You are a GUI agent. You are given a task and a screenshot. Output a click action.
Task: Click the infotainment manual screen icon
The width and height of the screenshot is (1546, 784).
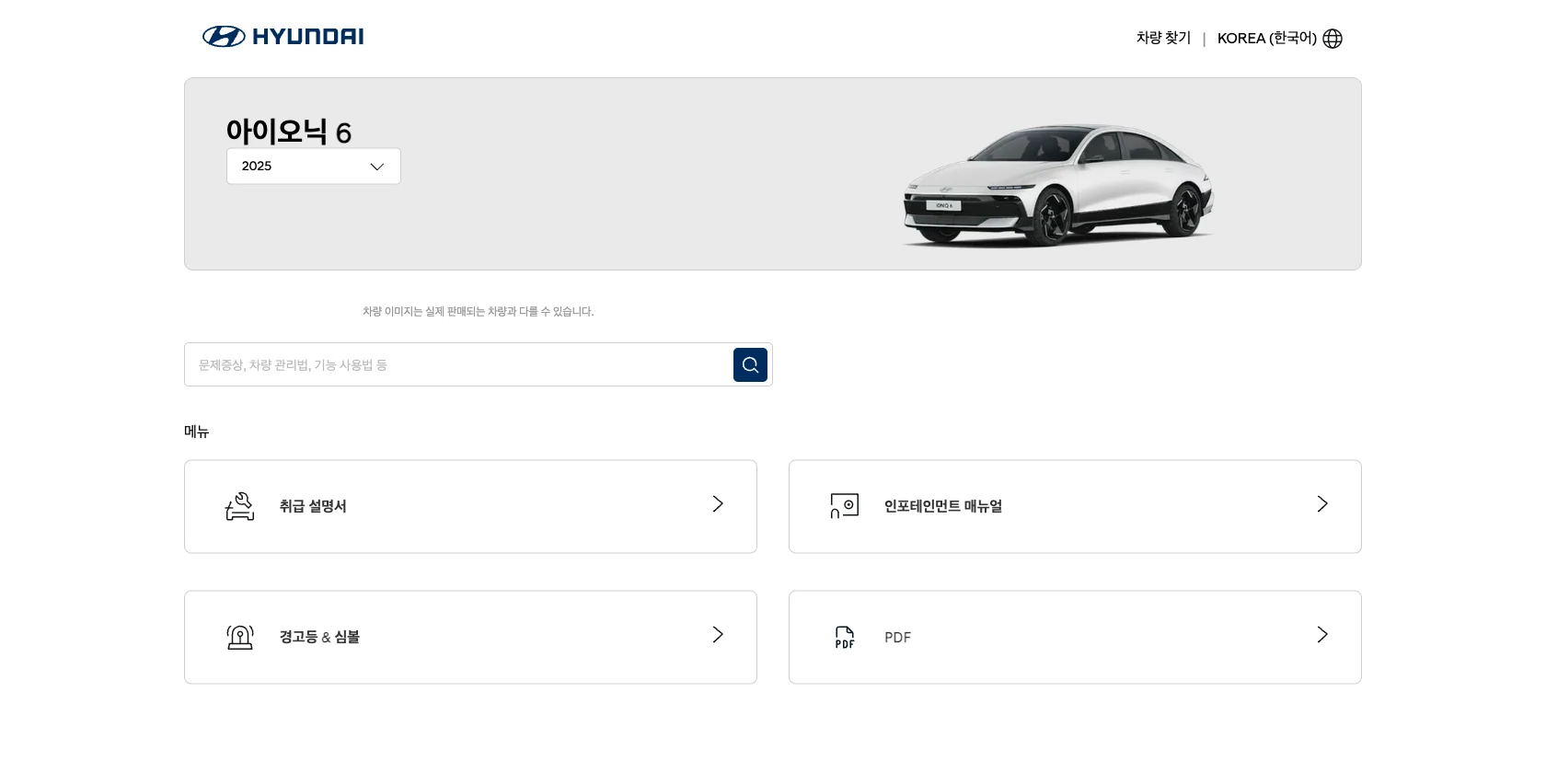845,506
